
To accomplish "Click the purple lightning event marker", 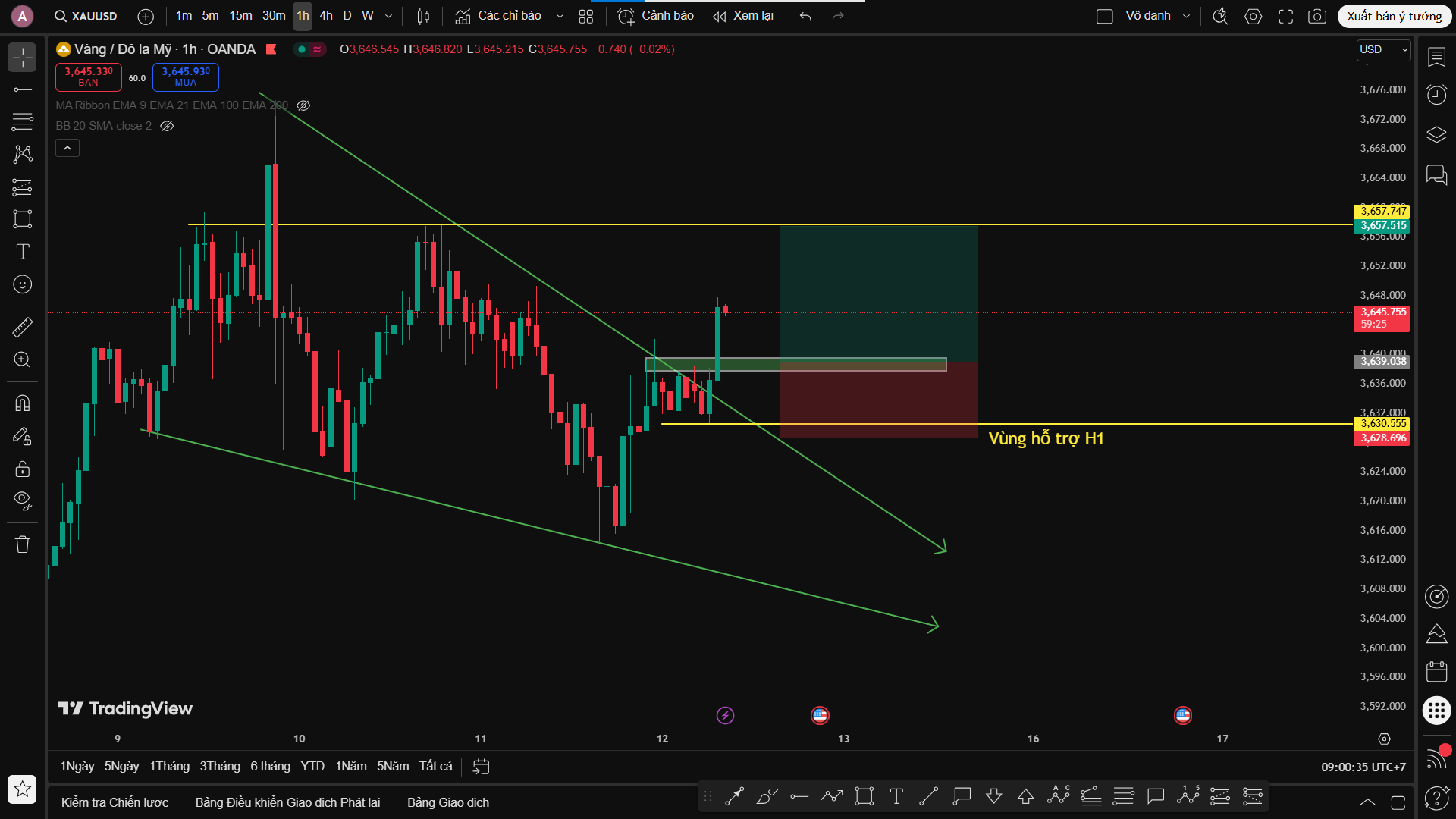I will pyautogui.click(x=725, y=716).
